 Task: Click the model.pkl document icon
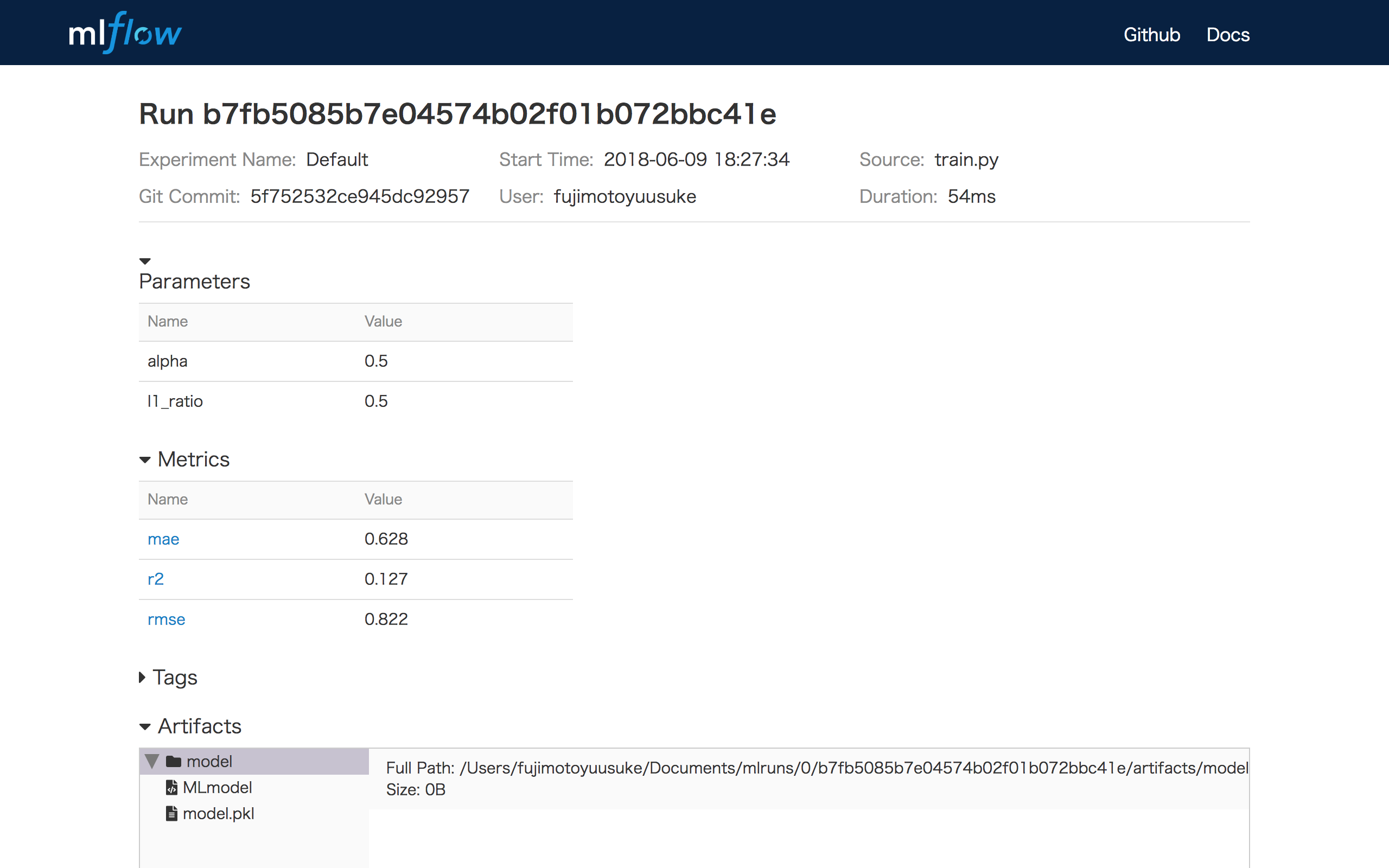(171, 813)
